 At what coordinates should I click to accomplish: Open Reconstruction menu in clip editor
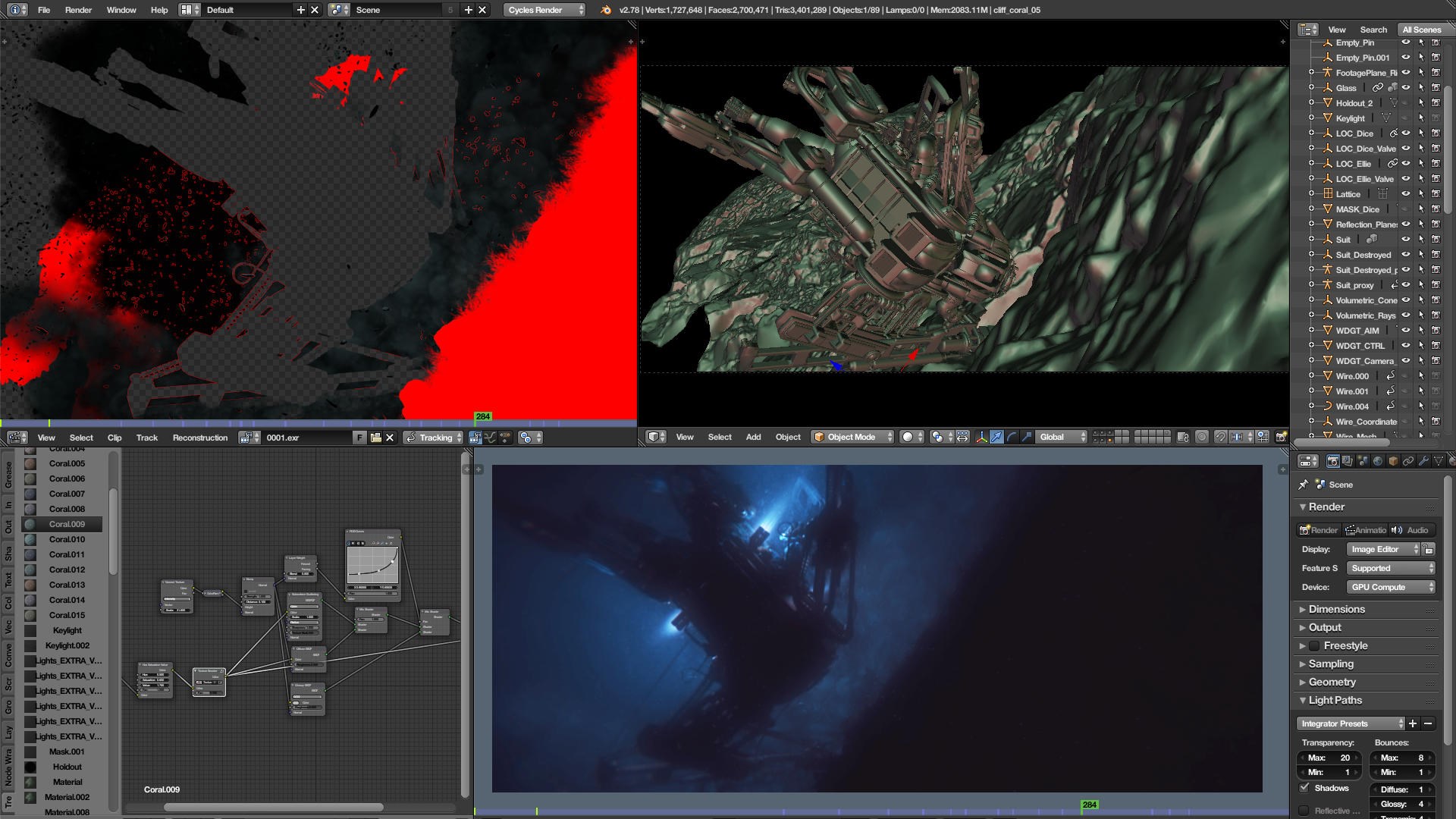pyautogui.click(x=199, y=438)
